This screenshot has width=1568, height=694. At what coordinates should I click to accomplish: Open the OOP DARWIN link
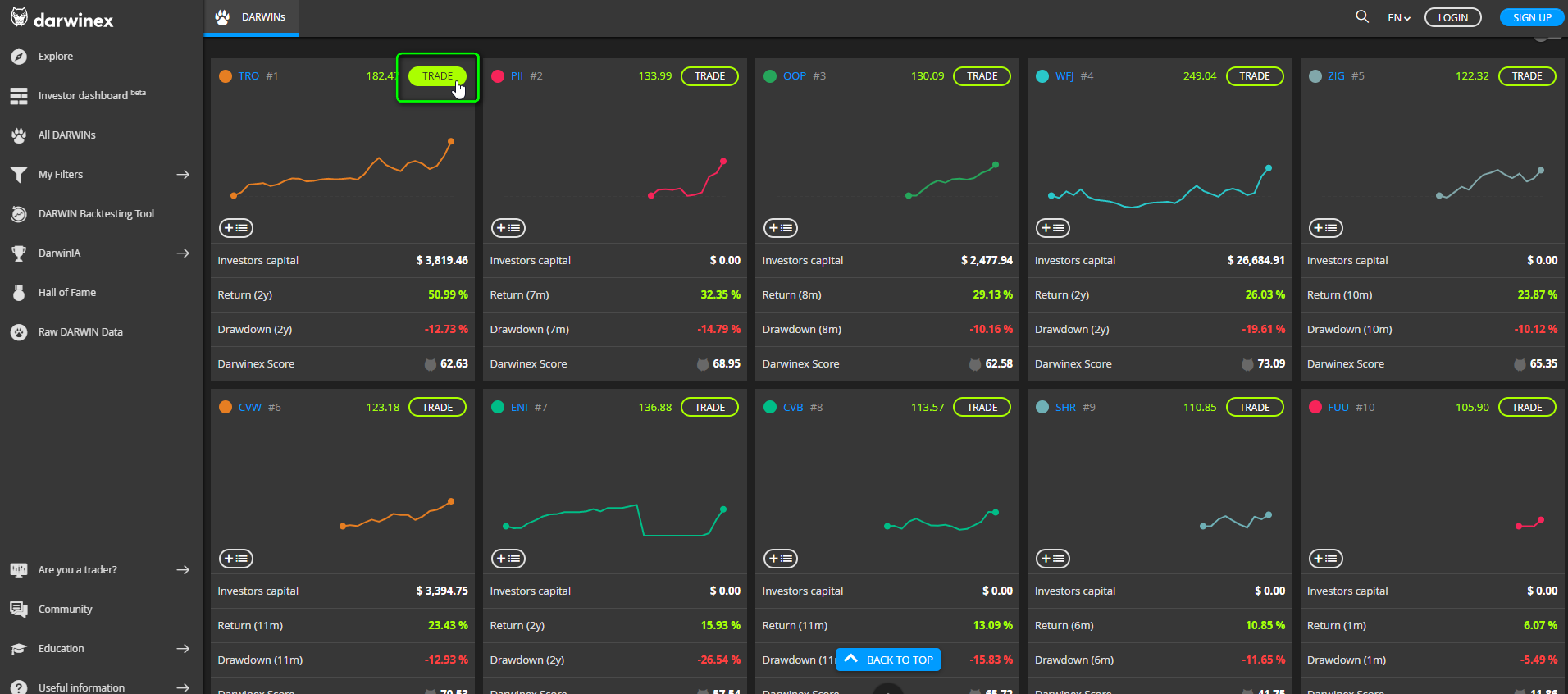[795, 76]
